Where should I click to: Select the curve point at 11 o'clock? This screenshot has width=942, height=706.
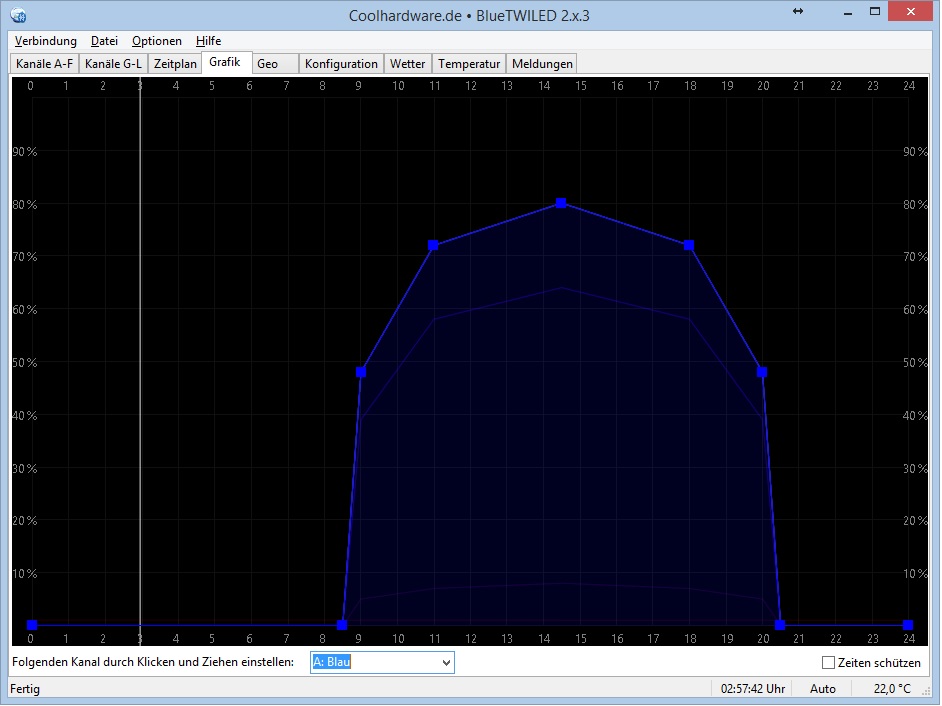click(434, 245)
